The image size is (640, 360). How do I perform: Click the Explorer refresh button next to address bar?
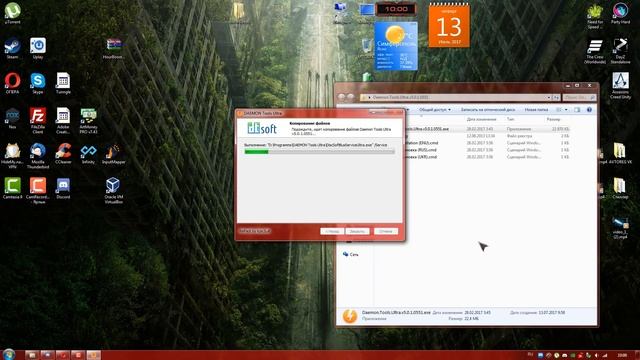coord(556,97)
